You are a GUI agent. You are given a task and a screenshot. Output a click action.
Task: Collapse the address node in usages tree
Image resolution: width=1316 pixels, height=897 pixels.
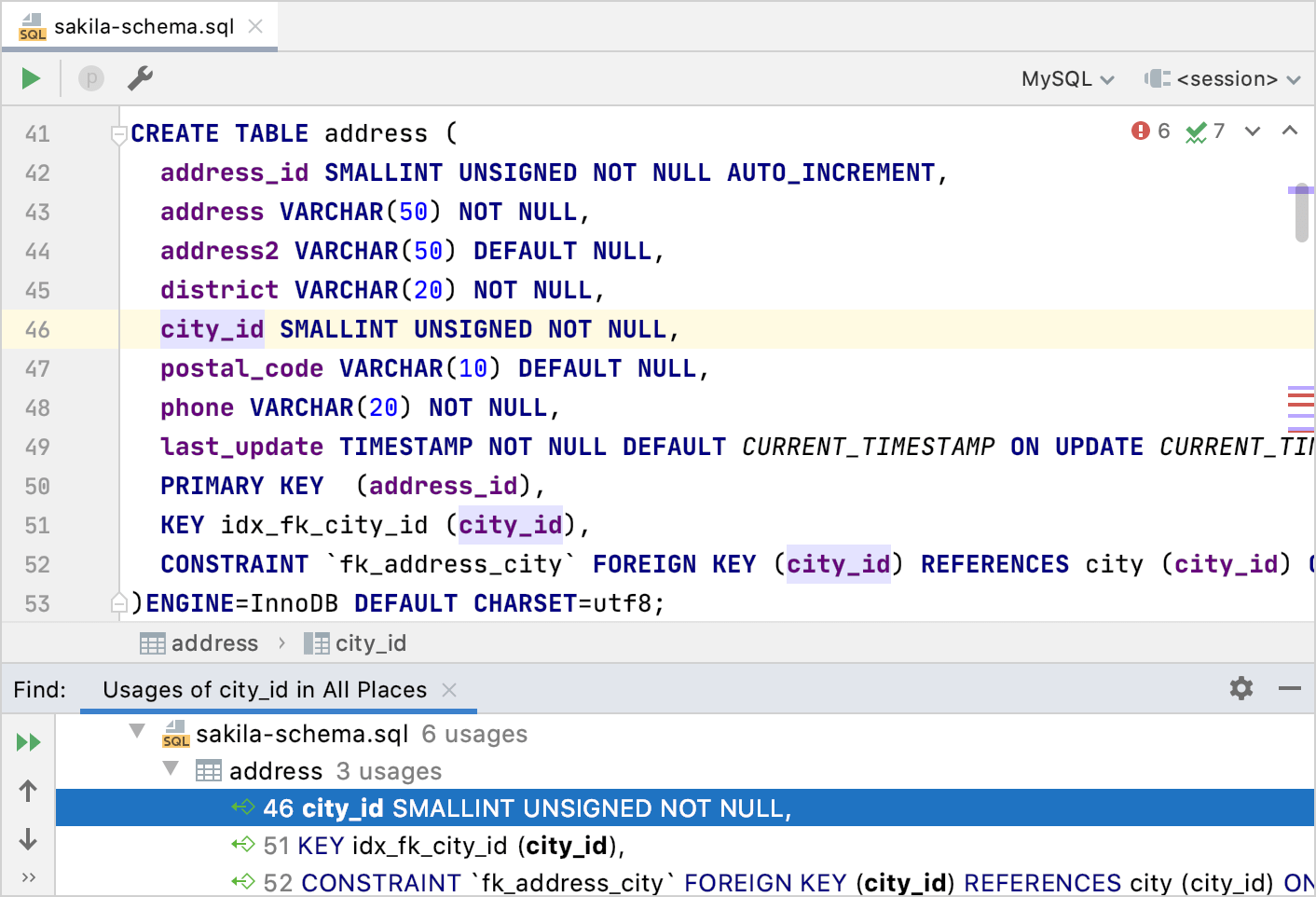[x=170, y=770]
